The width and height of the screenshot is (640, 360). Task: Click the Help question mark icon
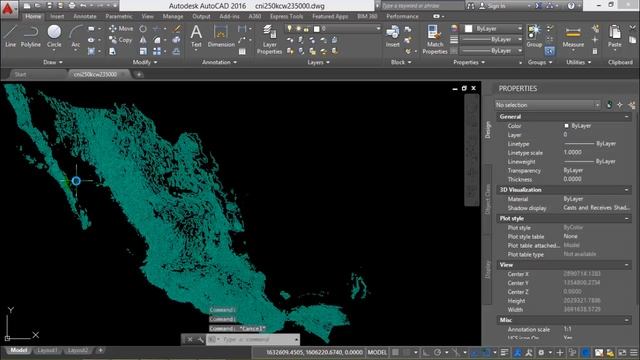tap(571, 6)
